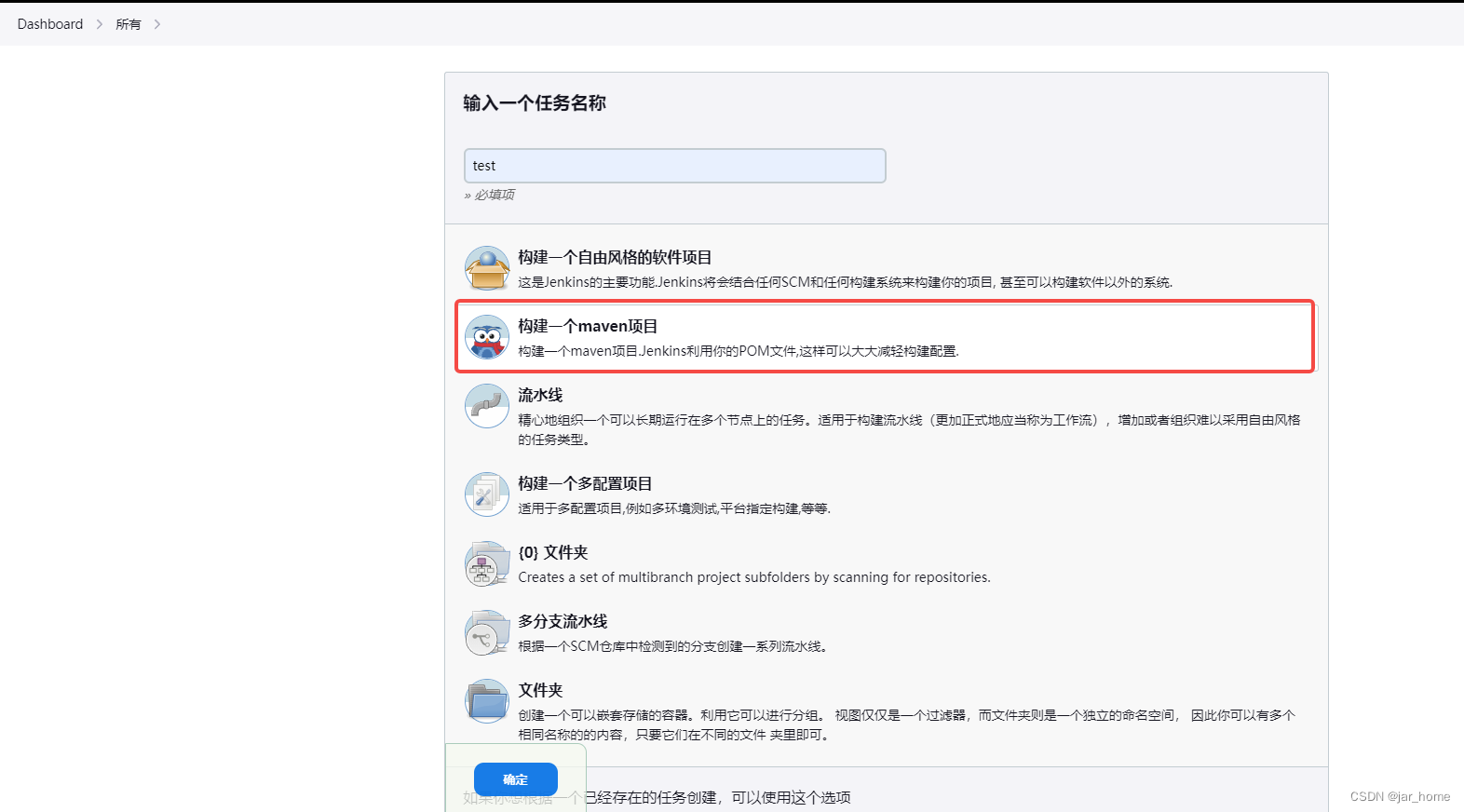
Task: Click the maven POM description text
Action: tap(739, 351)
